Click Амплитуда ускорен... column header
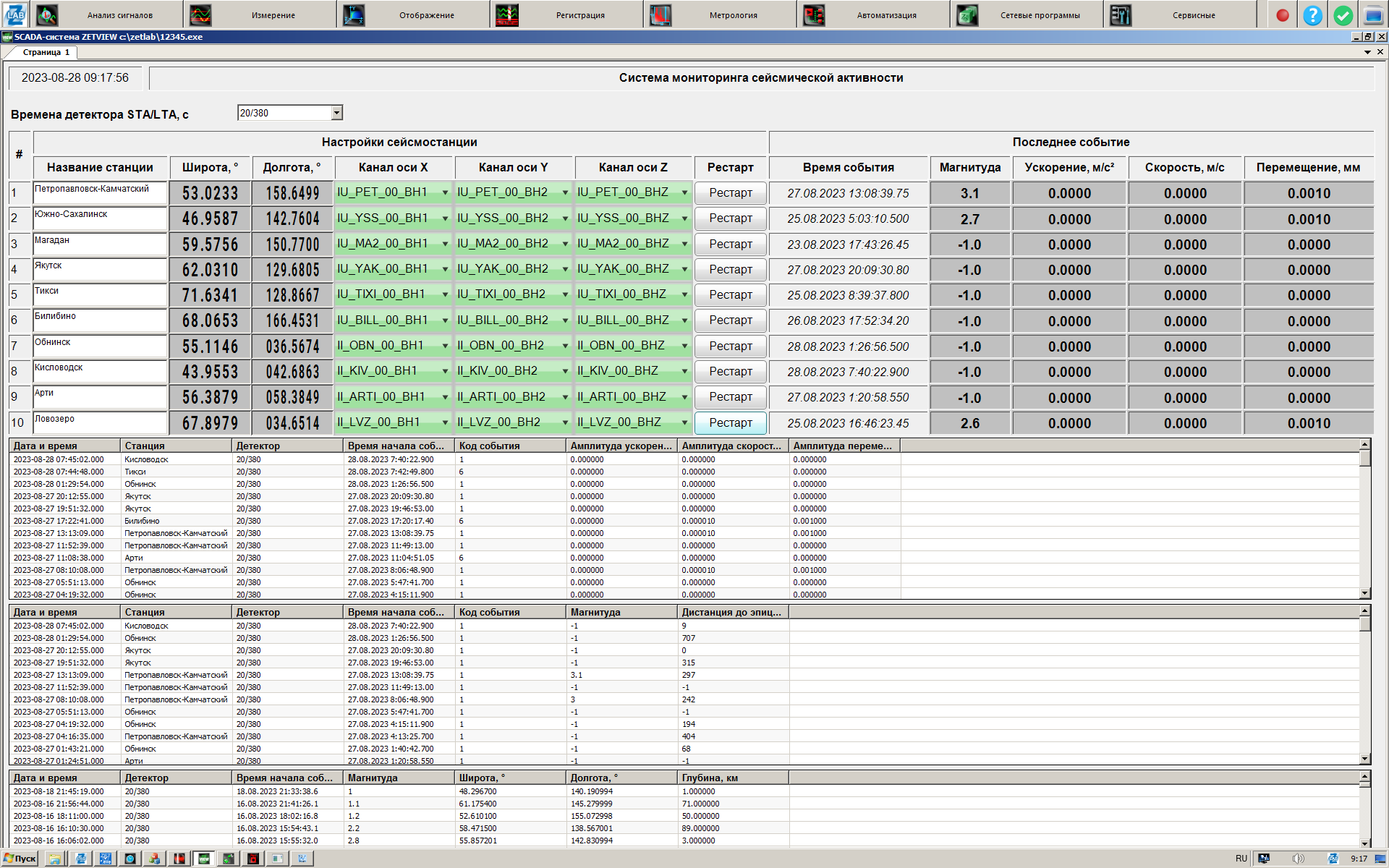 [621, 446]
